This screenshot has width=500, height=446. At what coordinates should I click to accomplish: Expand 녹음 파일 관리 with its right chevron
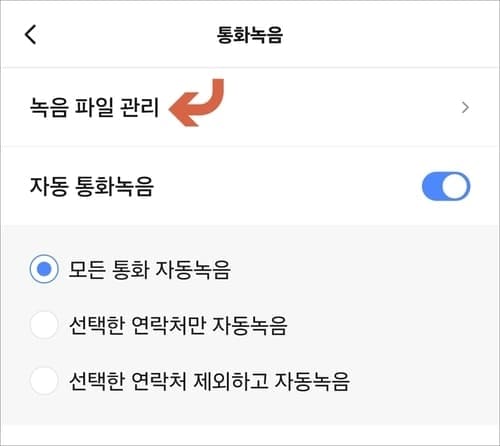pos(465,108)
